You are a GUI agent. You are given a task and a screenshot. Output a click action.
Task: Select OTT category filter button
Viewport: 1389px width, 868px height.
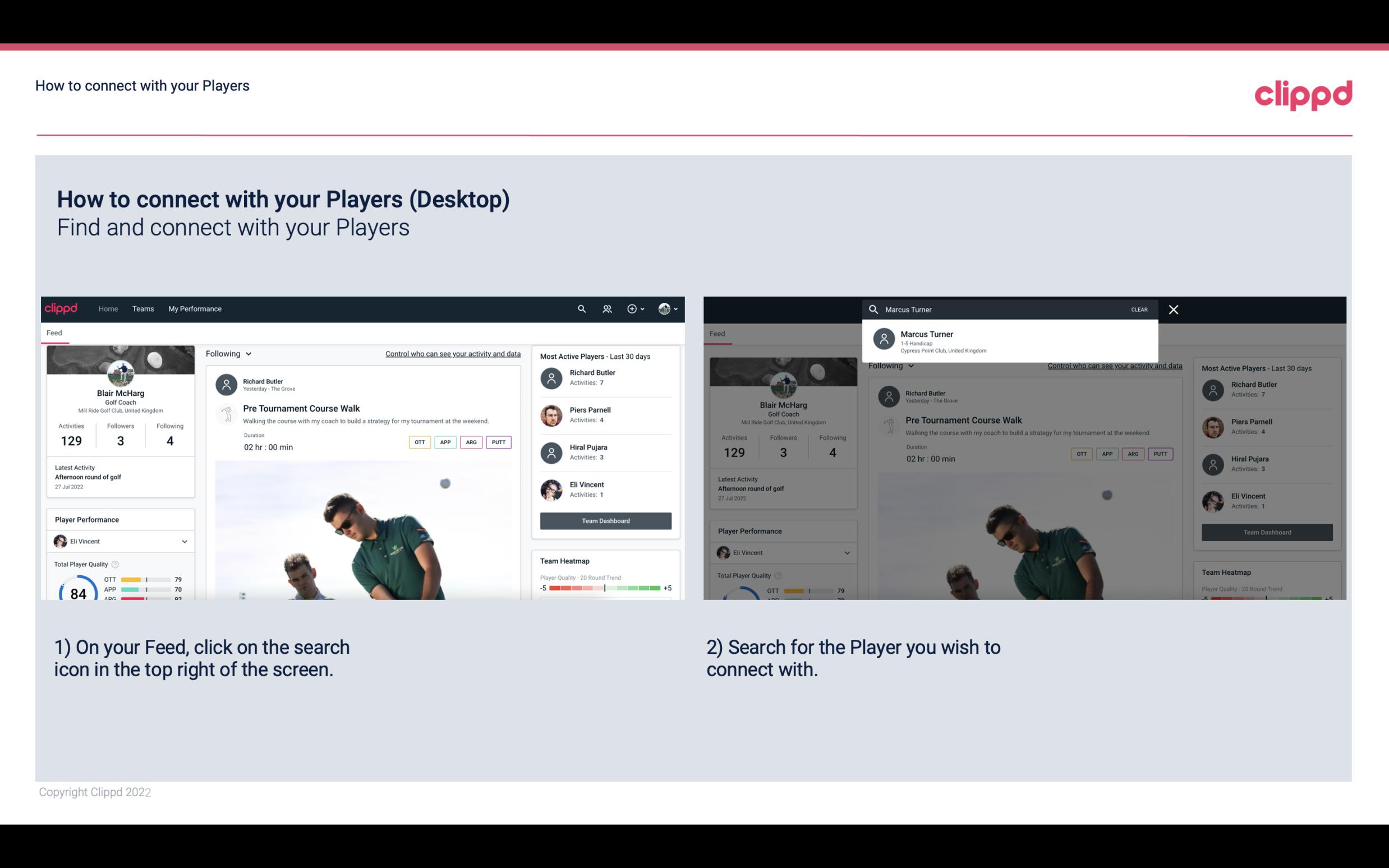tap(419, 442)
